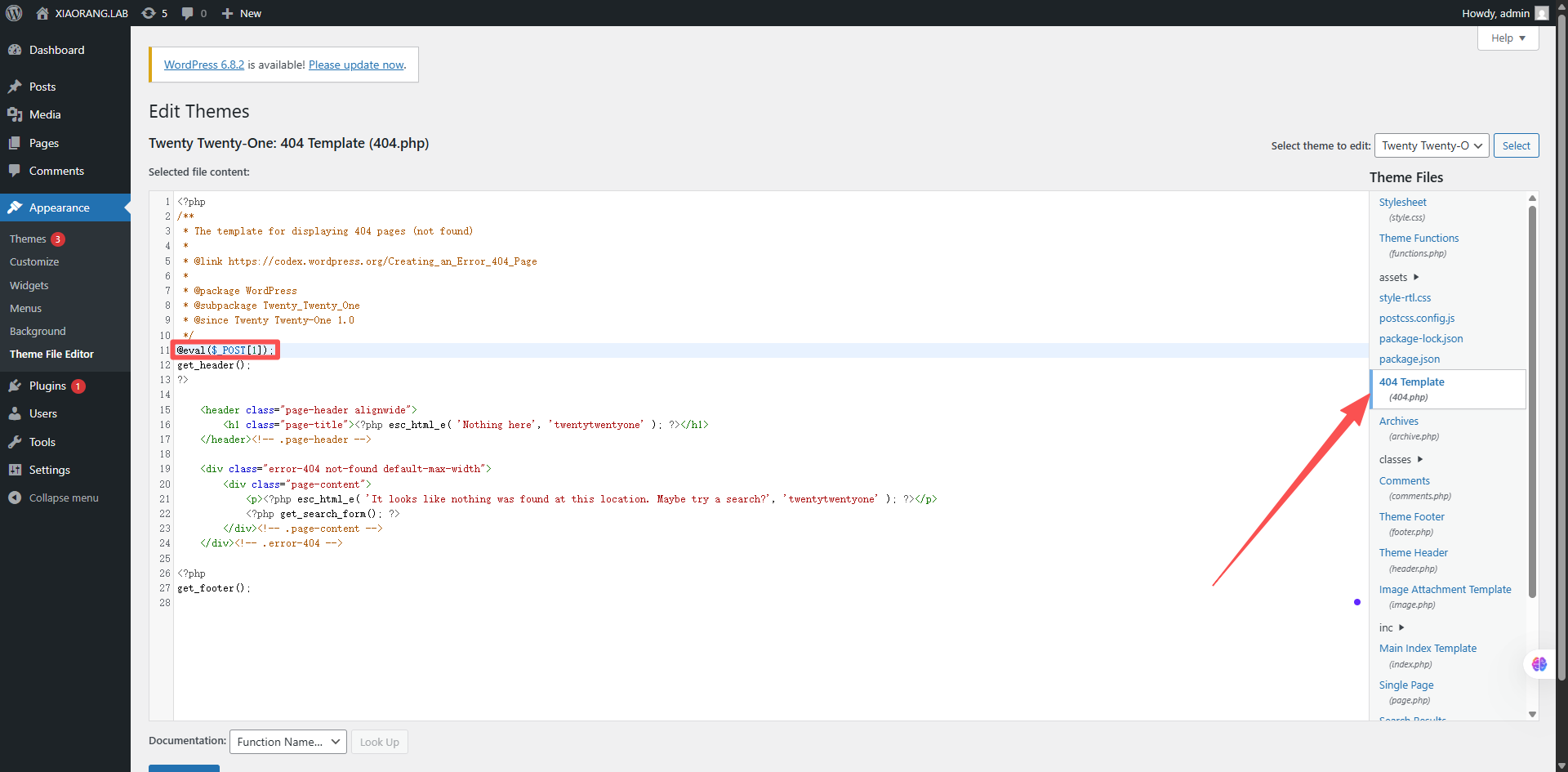Open the updates icon in admin bar

click(149, 13)
